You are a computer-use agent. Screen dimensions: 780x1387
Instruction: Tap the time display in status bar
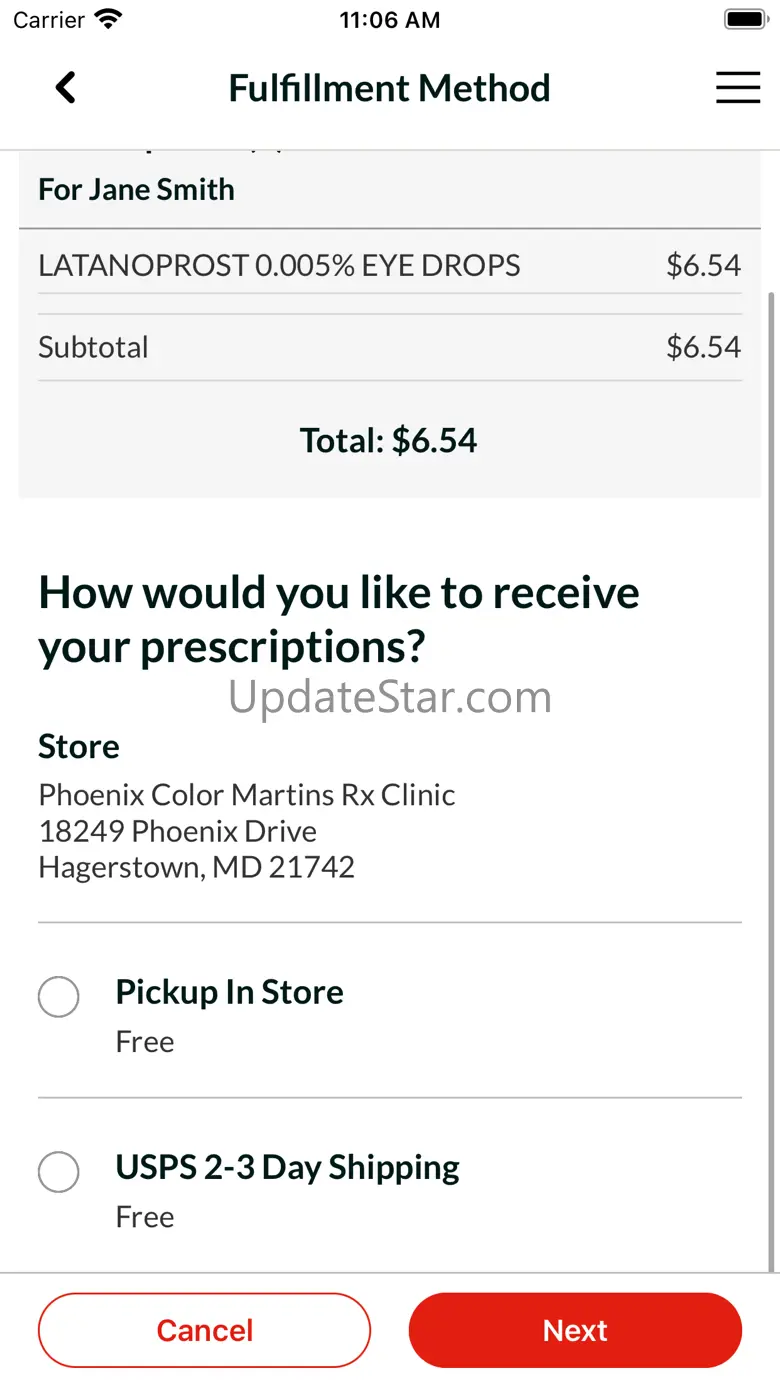click(390, 20)
